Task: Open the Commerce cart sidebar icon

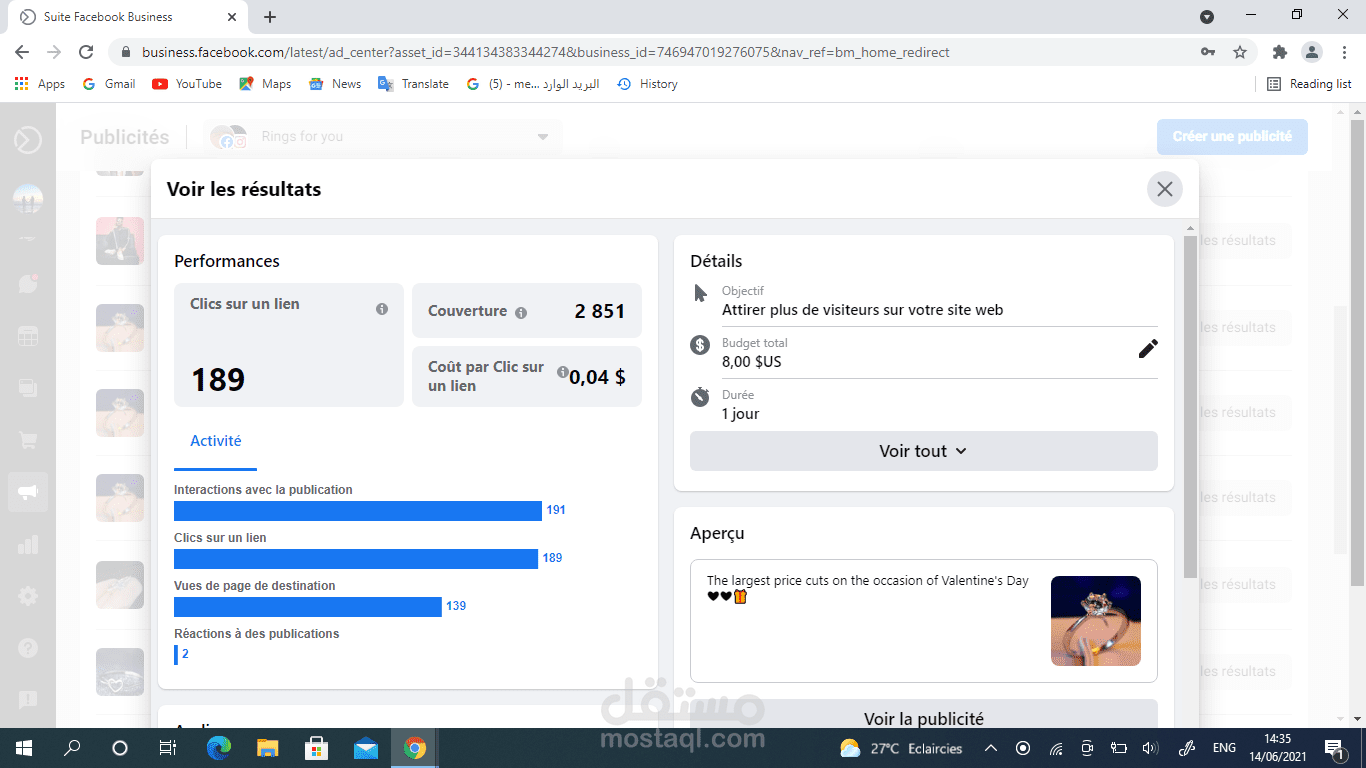Action: pyautogui.click(x=28, y=440)
